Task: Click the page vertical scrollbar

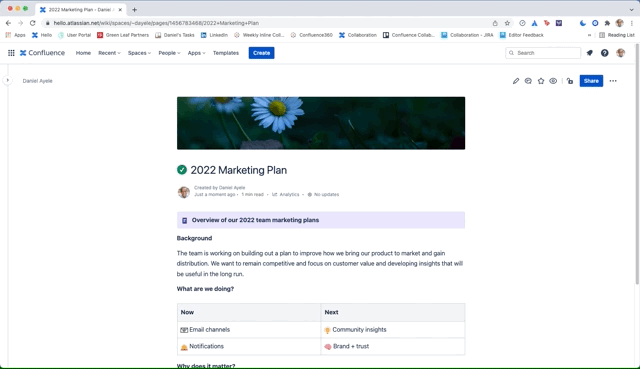Action: coord(637,163)
